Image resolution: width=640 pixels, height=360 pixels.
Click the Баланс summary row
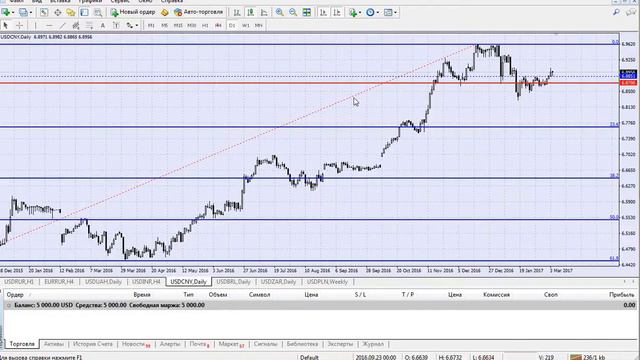(320, 305)
